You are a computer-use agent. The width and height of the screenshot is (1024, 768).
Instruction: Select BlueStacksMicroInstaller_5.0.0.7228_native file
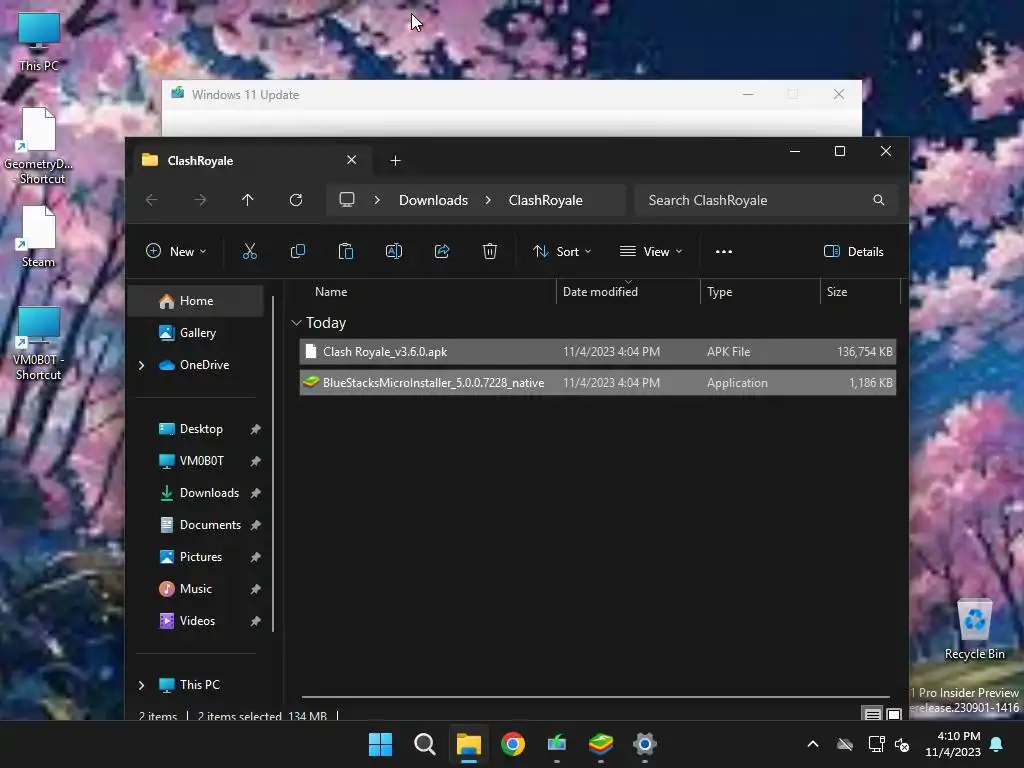598,383
